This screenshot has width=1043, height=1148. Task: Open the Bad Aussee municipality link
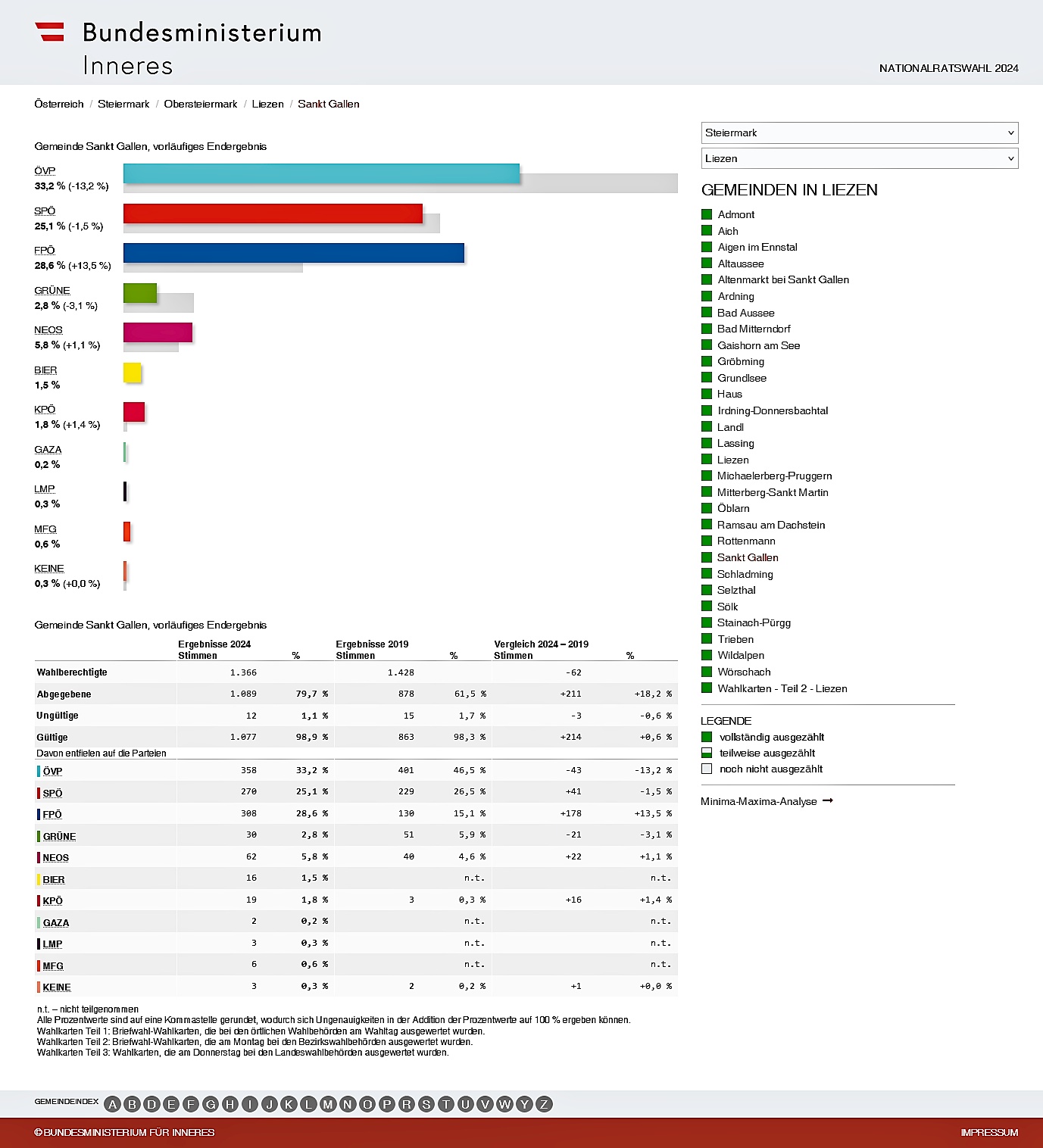[746, 313]
